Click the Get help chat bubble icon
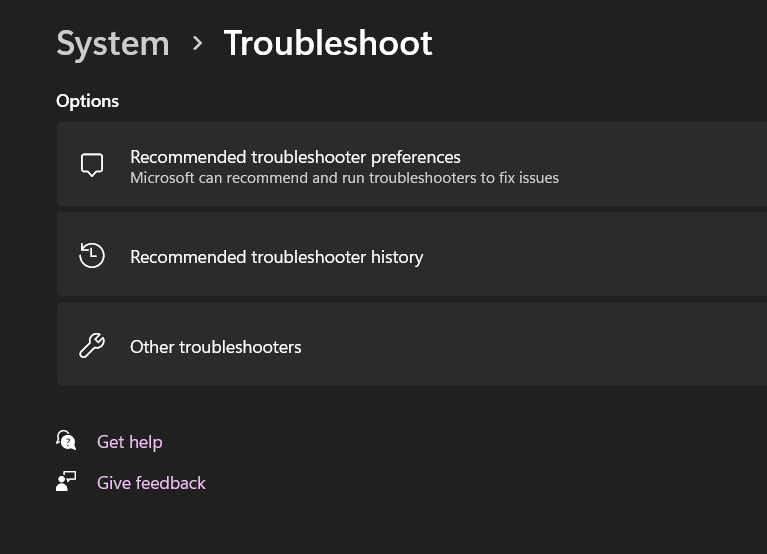Screen dimensions: 767x554 [66, 440]
